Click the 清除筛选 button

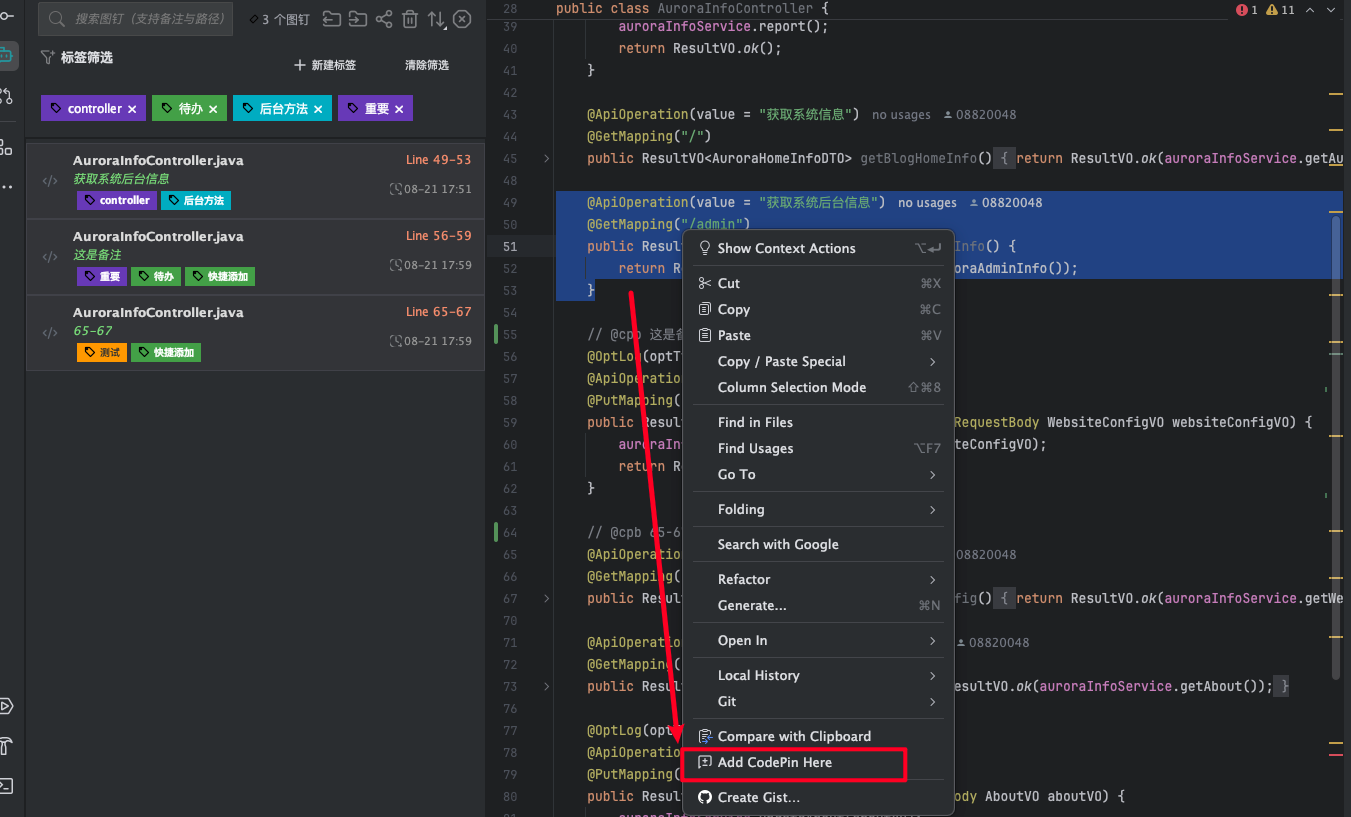[x=427, y=65]
